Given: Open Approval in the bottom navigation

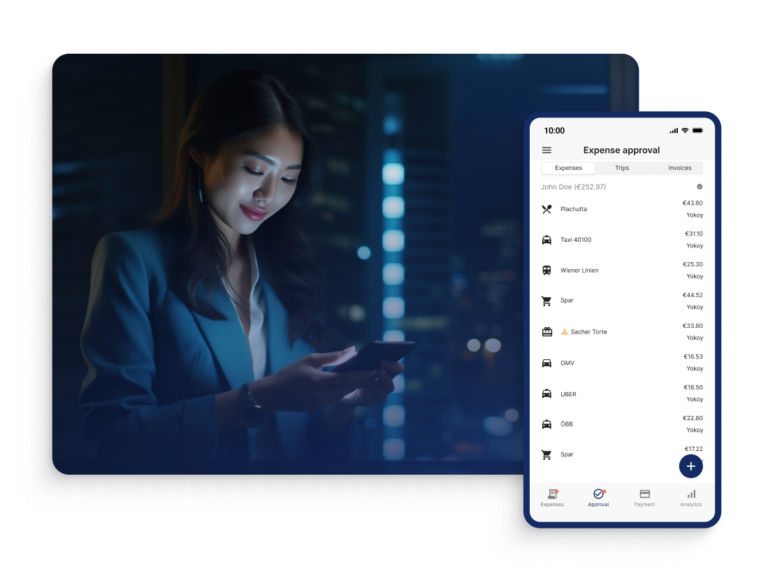Looking at the screenshot, I should click(x=599, y=498).
